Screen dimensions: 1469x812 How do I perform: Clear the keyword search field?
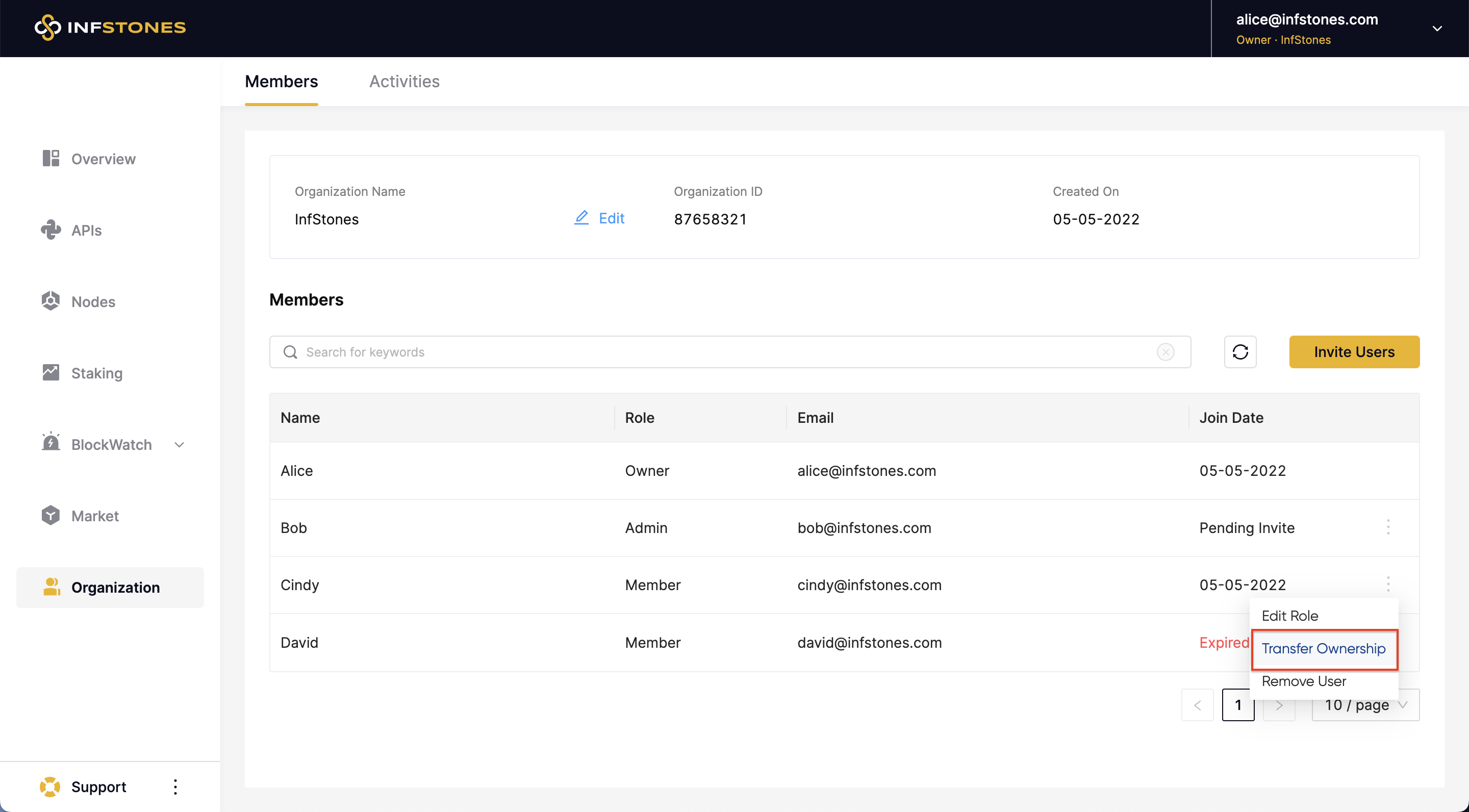tap(1165, 352)
